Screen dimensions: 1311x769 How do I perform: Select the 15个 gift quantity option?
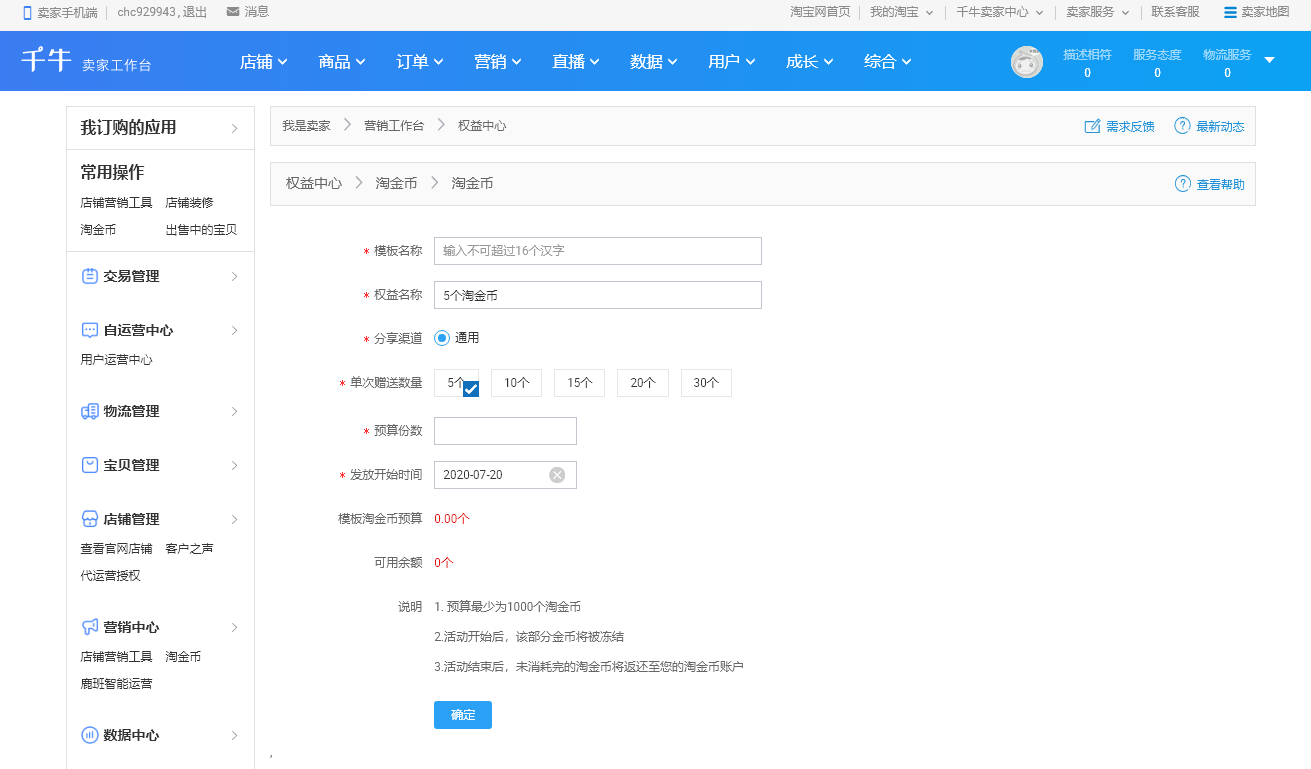click(x=579, y=383)
